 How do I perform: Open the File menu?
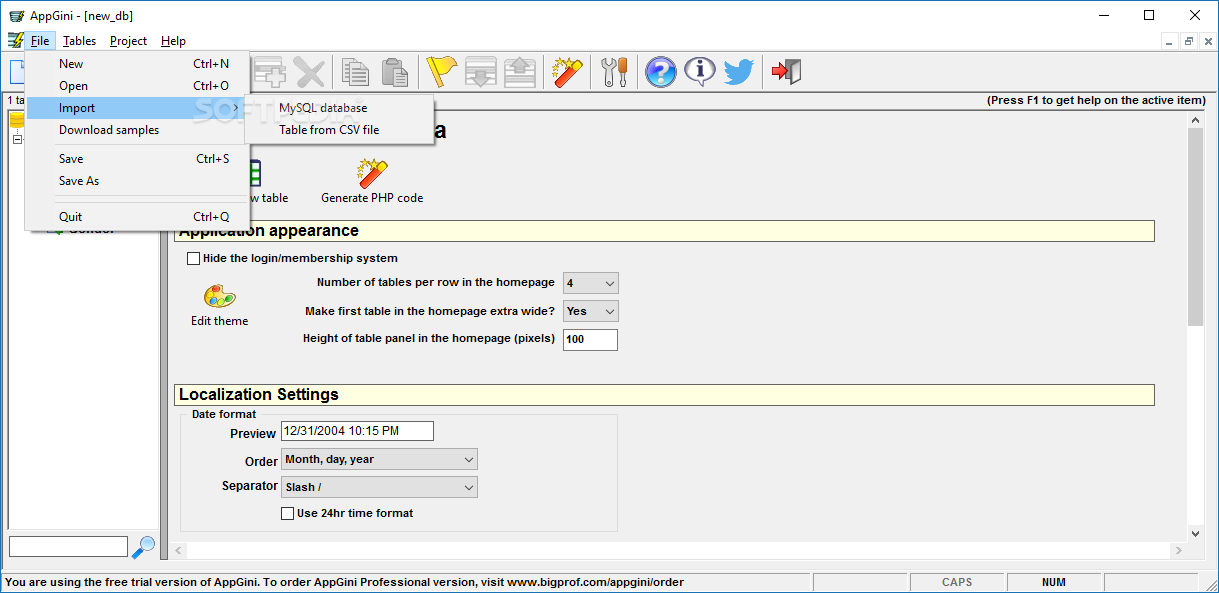(x=40, y=41)
